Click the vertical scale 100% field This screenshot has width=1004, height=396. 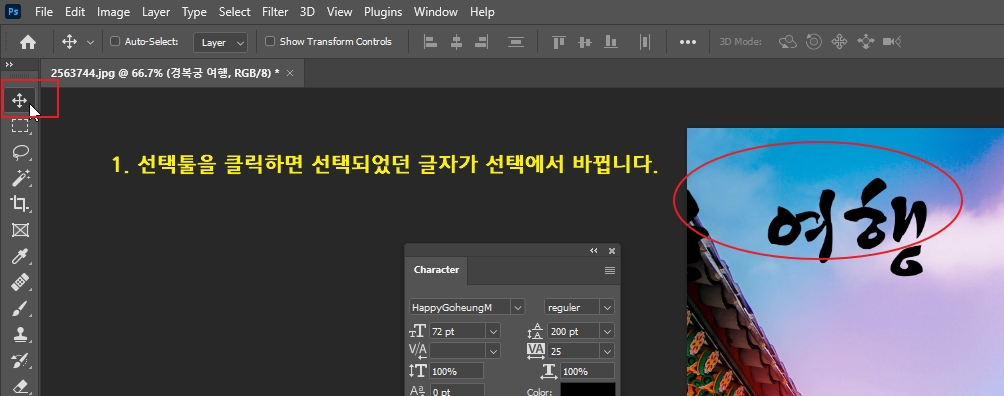point(457,371)
